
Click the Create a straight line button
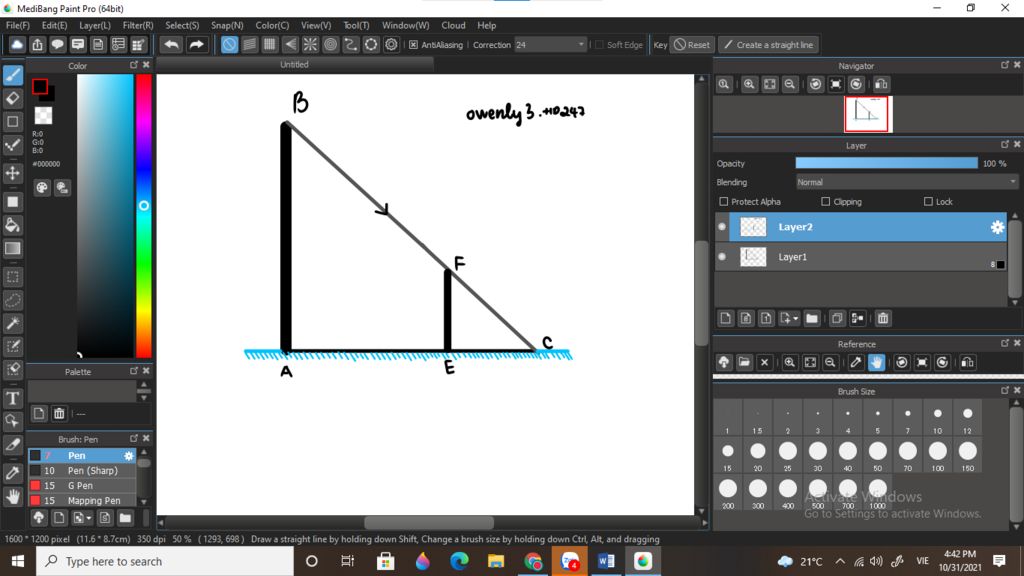769,45
